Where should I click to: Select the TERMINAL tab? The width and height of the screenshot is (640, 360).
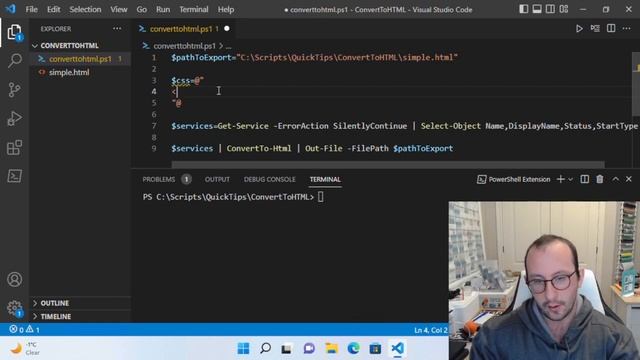tap(325, 179)
